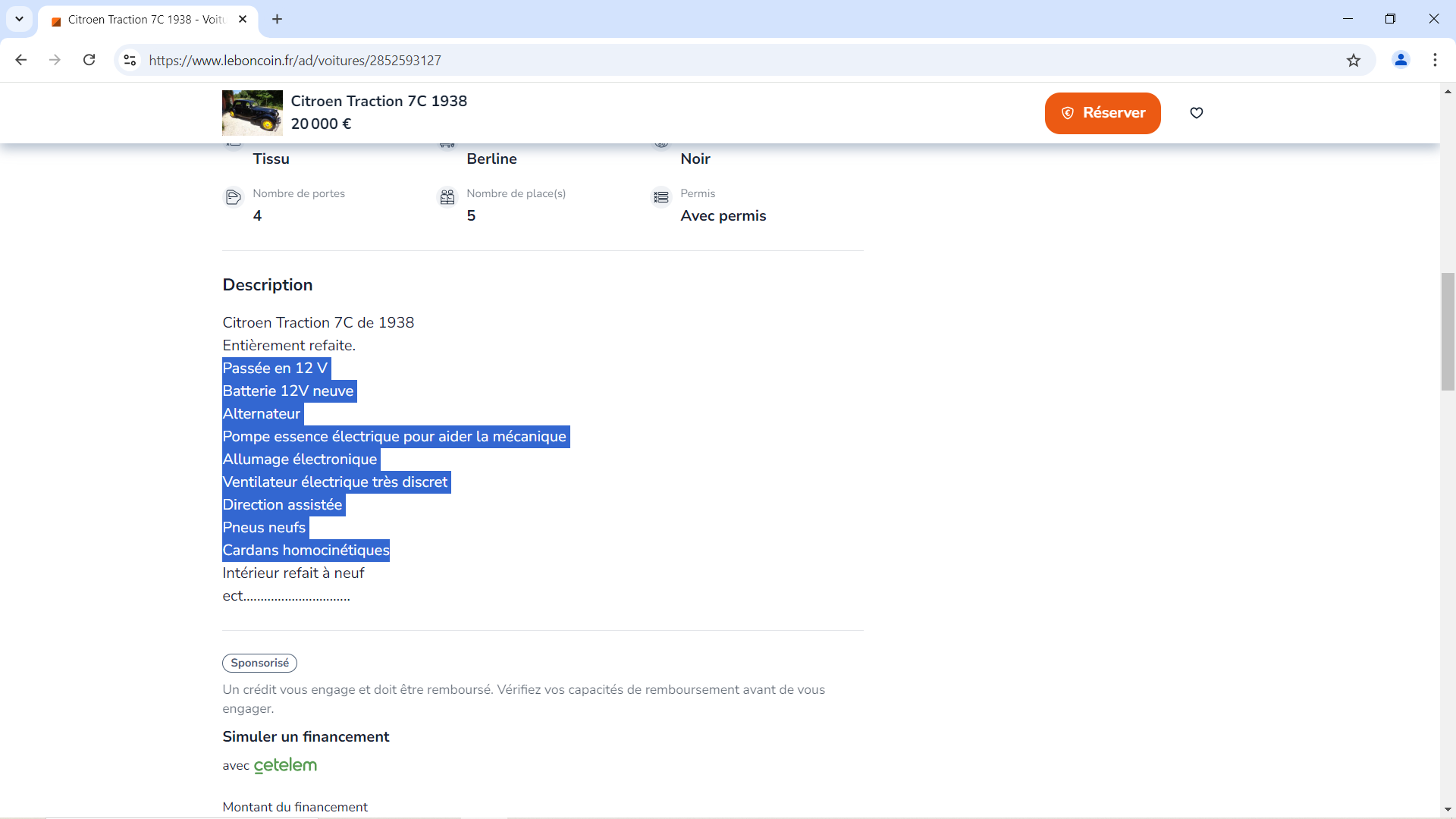
Task: Close the Citroen Traction tab
Action: pos(243,19)
